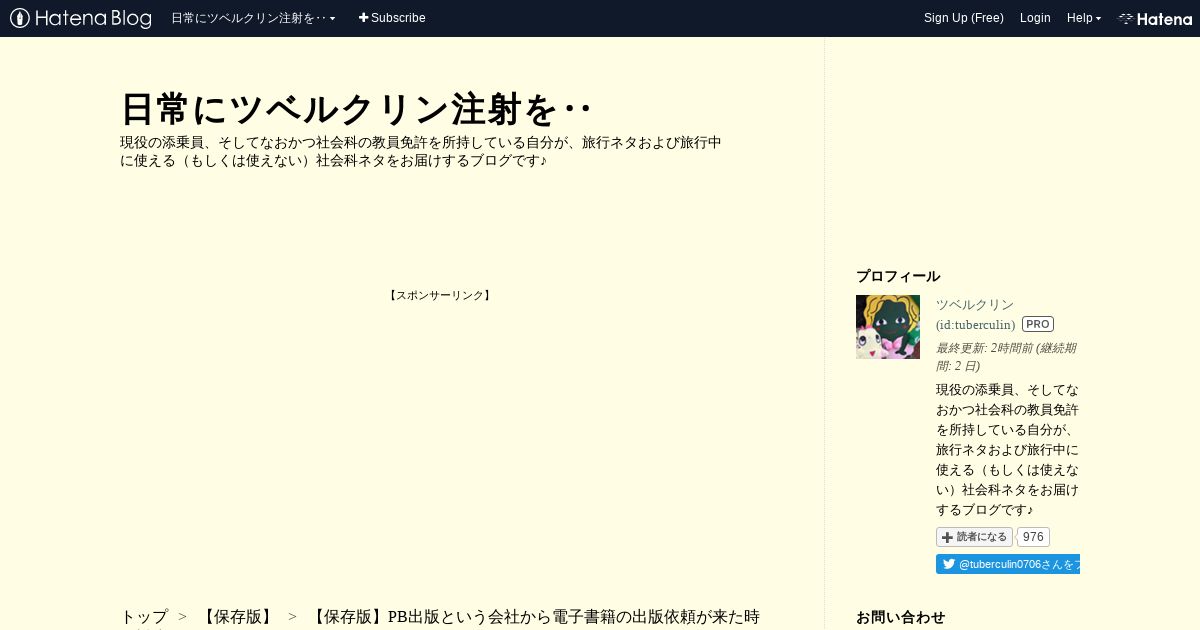
Task: Click the 読者になる button
Action: point(974,537)
